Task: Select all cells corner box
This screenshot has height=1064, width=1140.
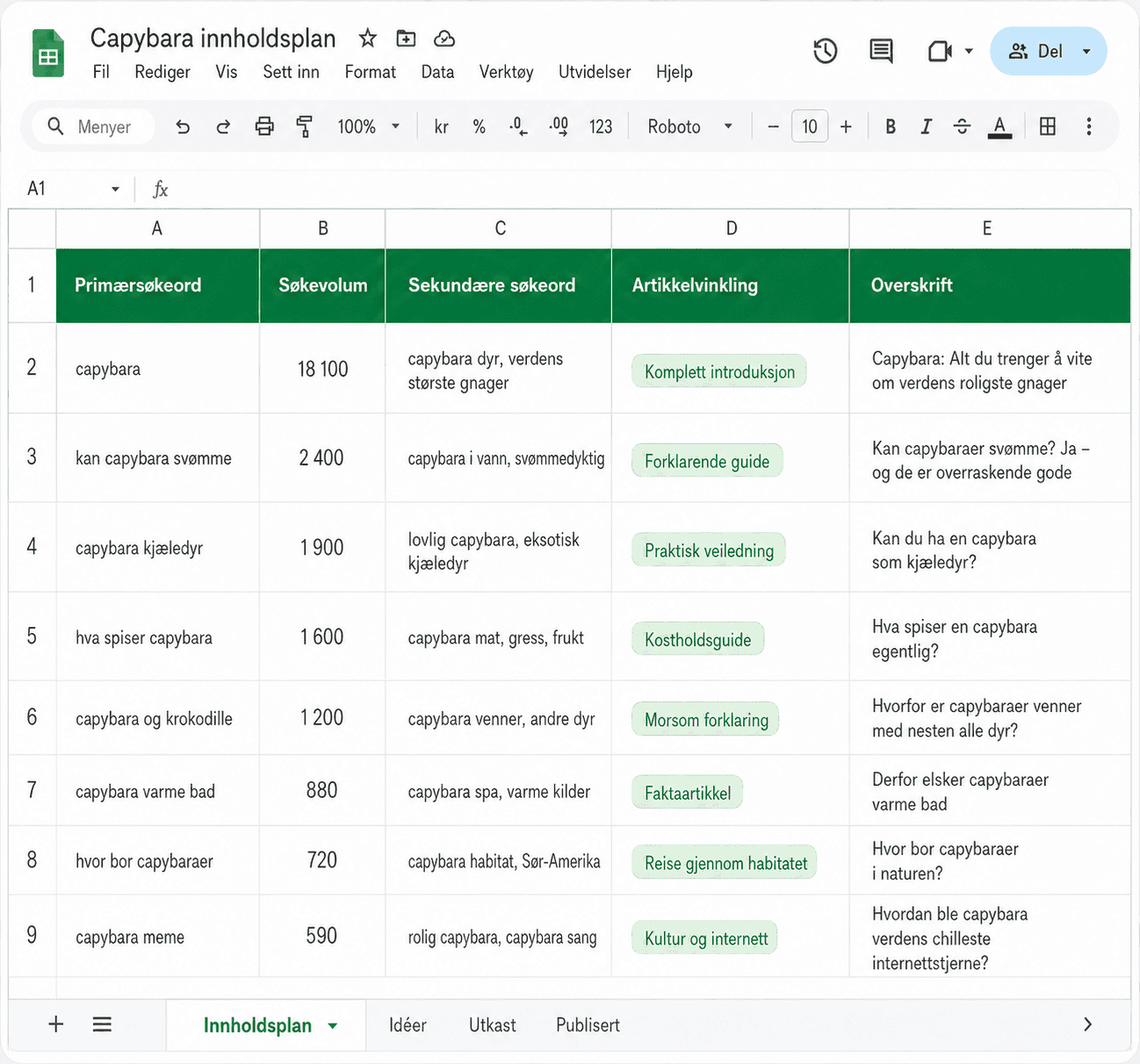Action: (32, 228)
